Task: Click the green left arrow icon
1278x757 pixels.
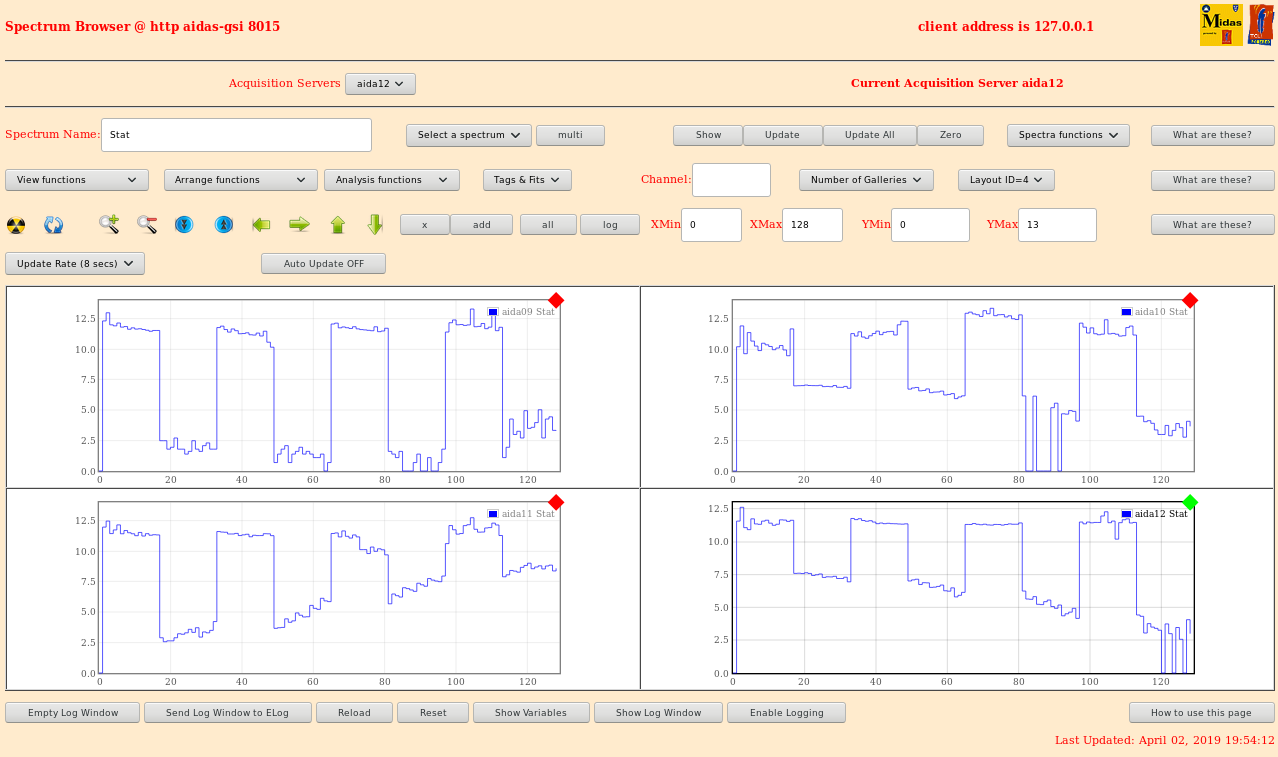Action: tap(261, 225)
